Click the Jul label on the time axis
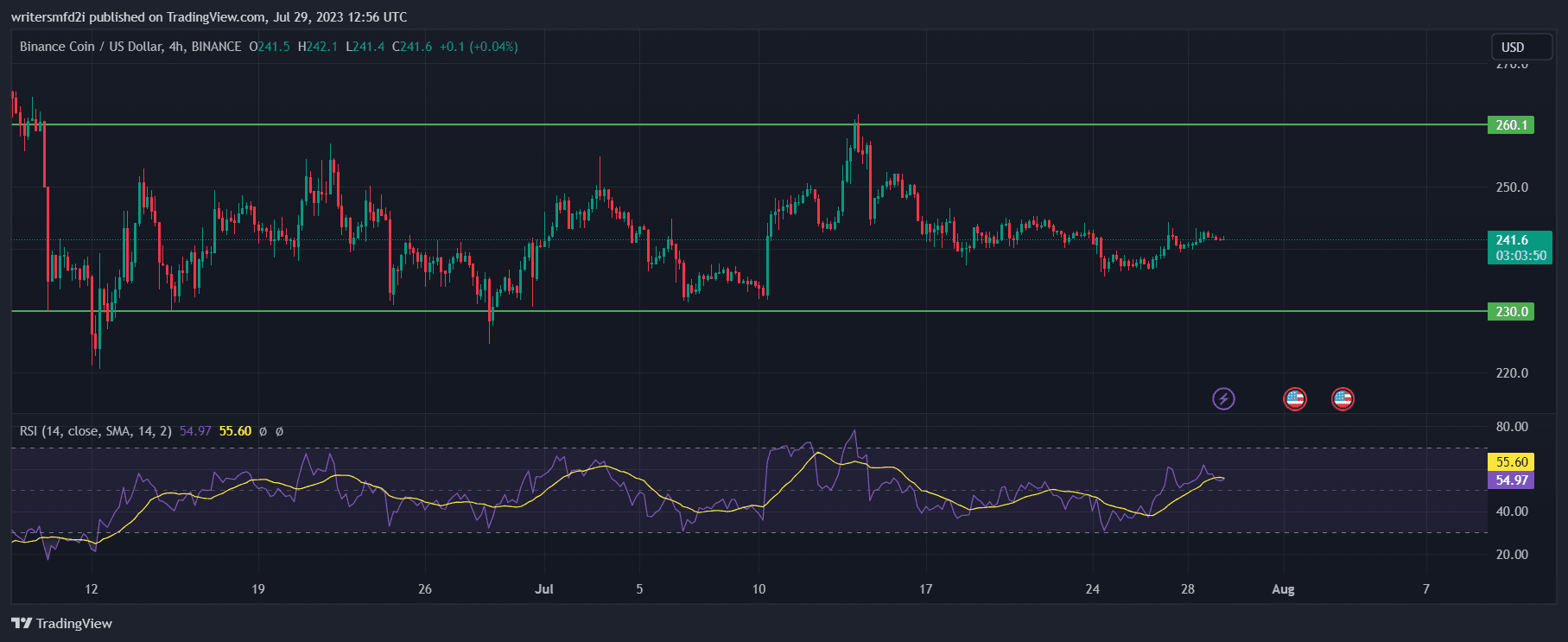This screenshot has height=642, width=1568. (544, 589)
